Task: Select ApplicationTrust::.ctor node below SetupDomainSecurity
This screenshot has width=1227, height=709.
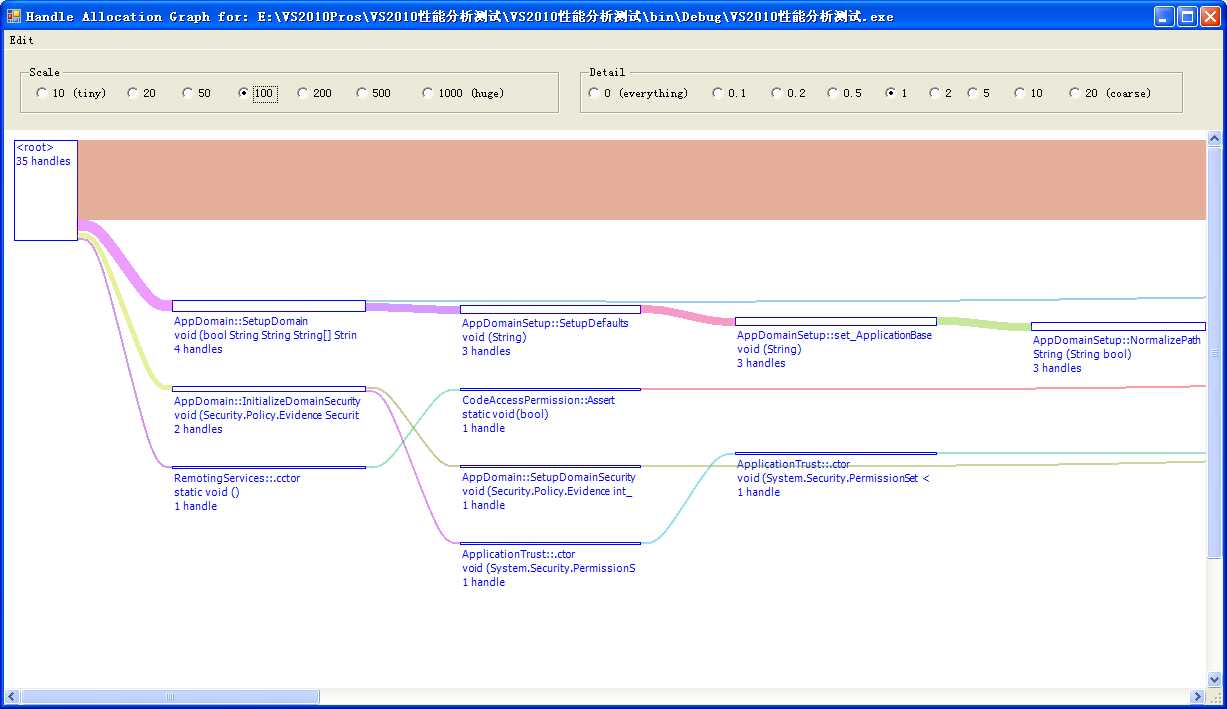Action: (550, 543)
